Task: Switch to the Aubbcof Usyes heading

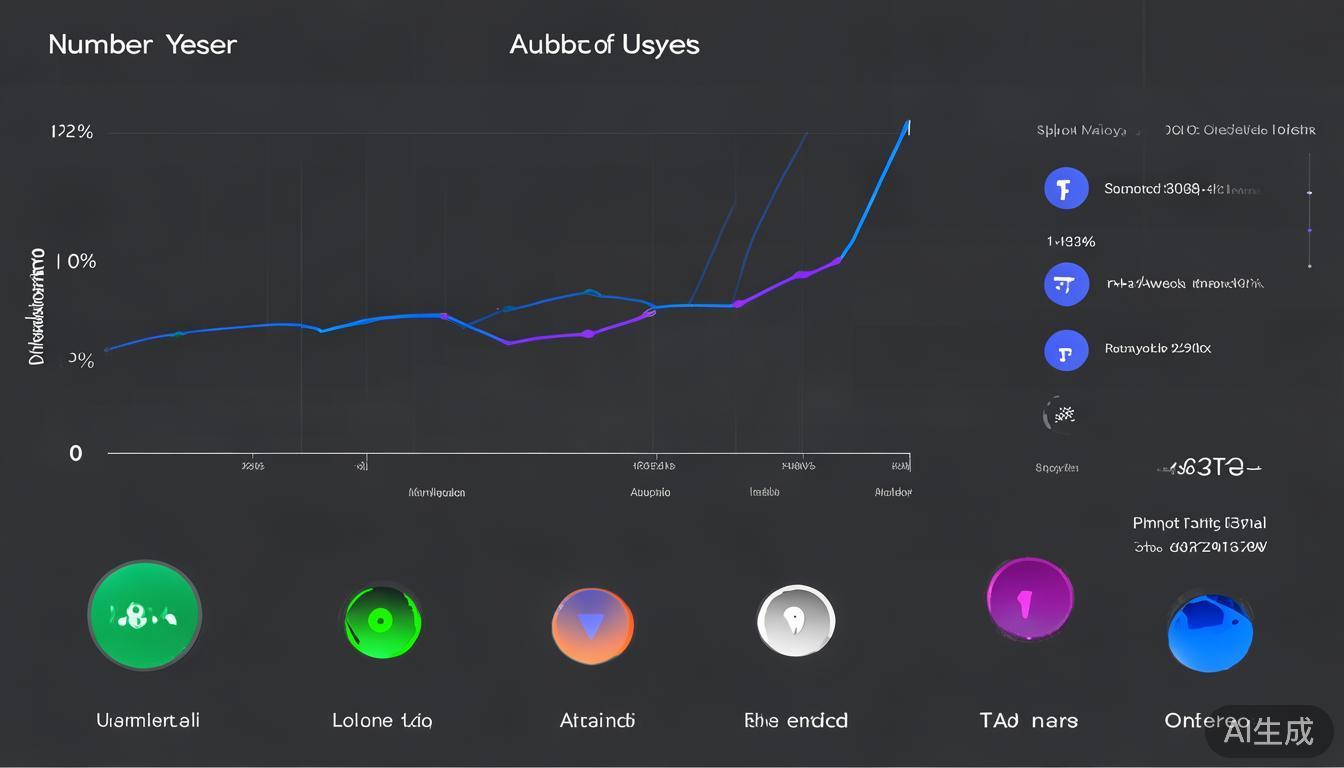Action: [x=604, y=45]
